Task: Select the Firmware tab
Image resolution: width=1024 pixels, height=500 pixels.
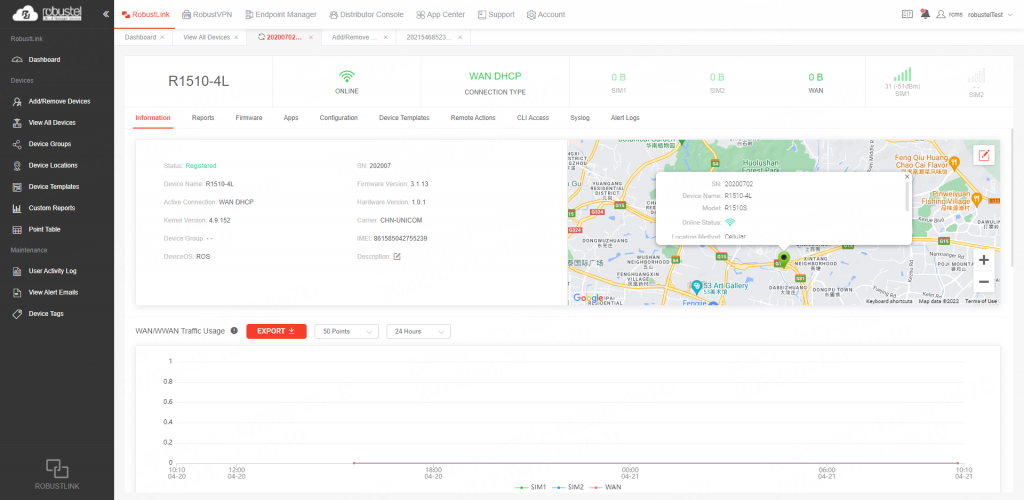Action: pos(249,118)
